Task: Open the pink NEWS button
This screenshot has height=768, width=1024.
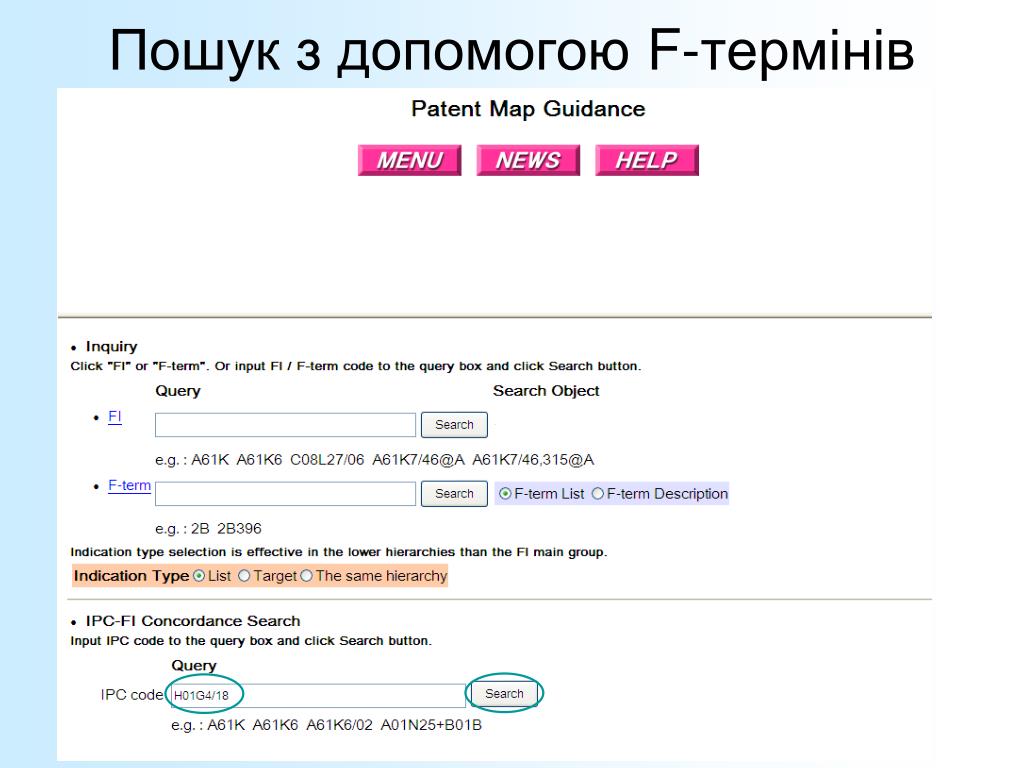Action: point(528,160)
